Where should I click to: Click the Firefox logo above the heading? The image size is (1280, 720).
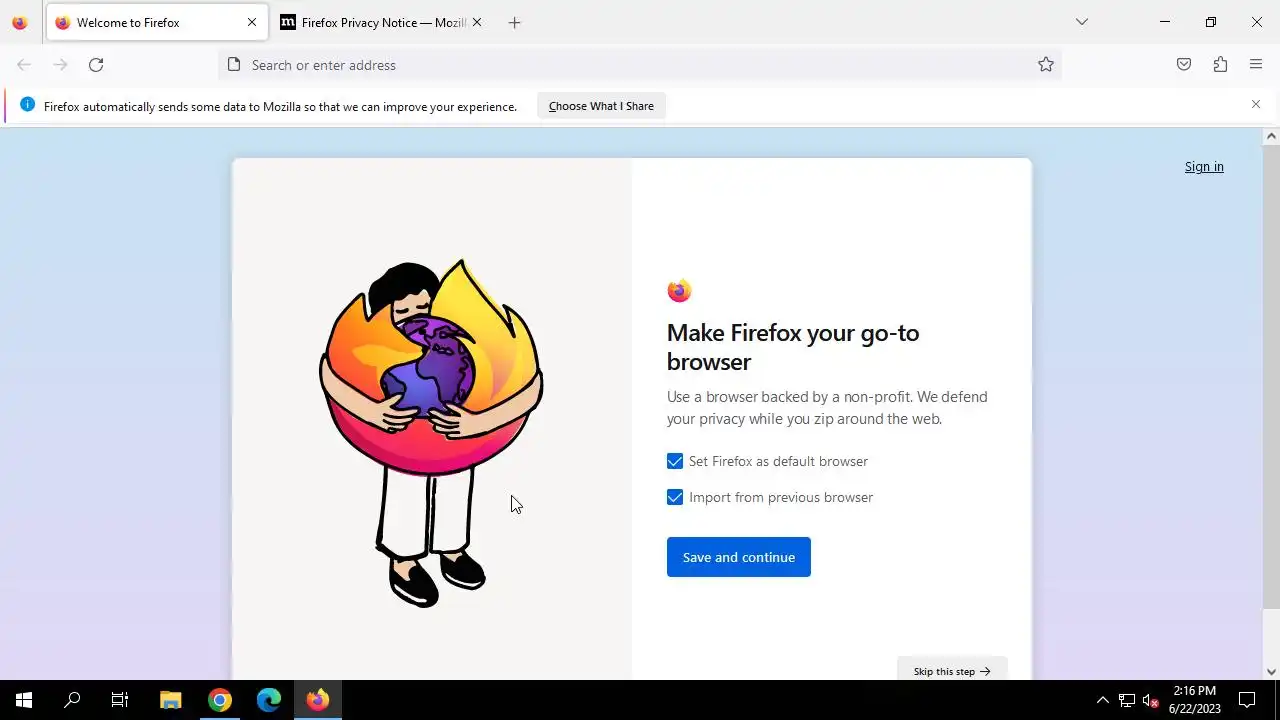point(679,291)
